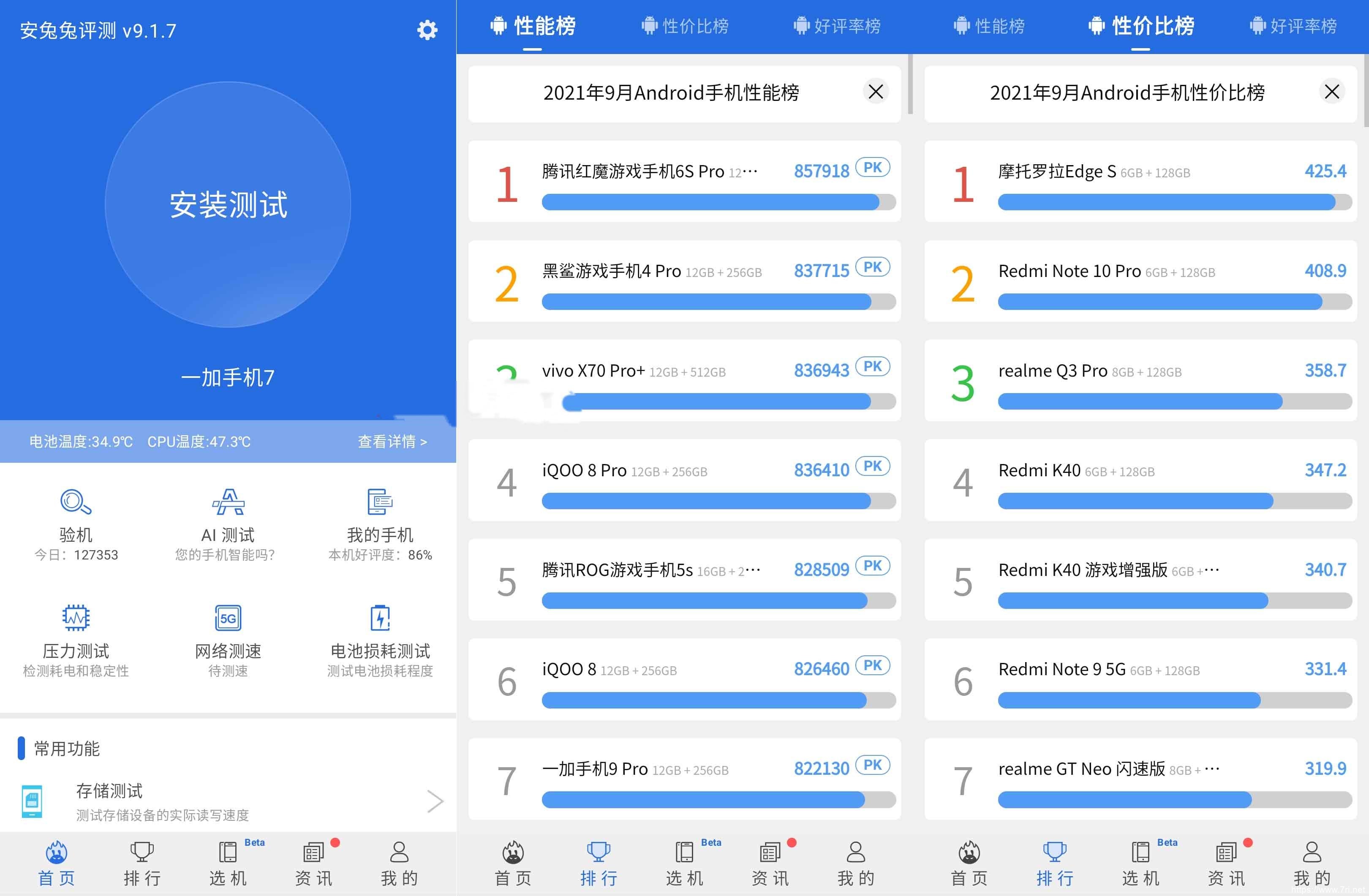This screenshot has height=896, width=1369.
Task: Open 网络测速 5G speed test icon
Action: coord(229,618)
